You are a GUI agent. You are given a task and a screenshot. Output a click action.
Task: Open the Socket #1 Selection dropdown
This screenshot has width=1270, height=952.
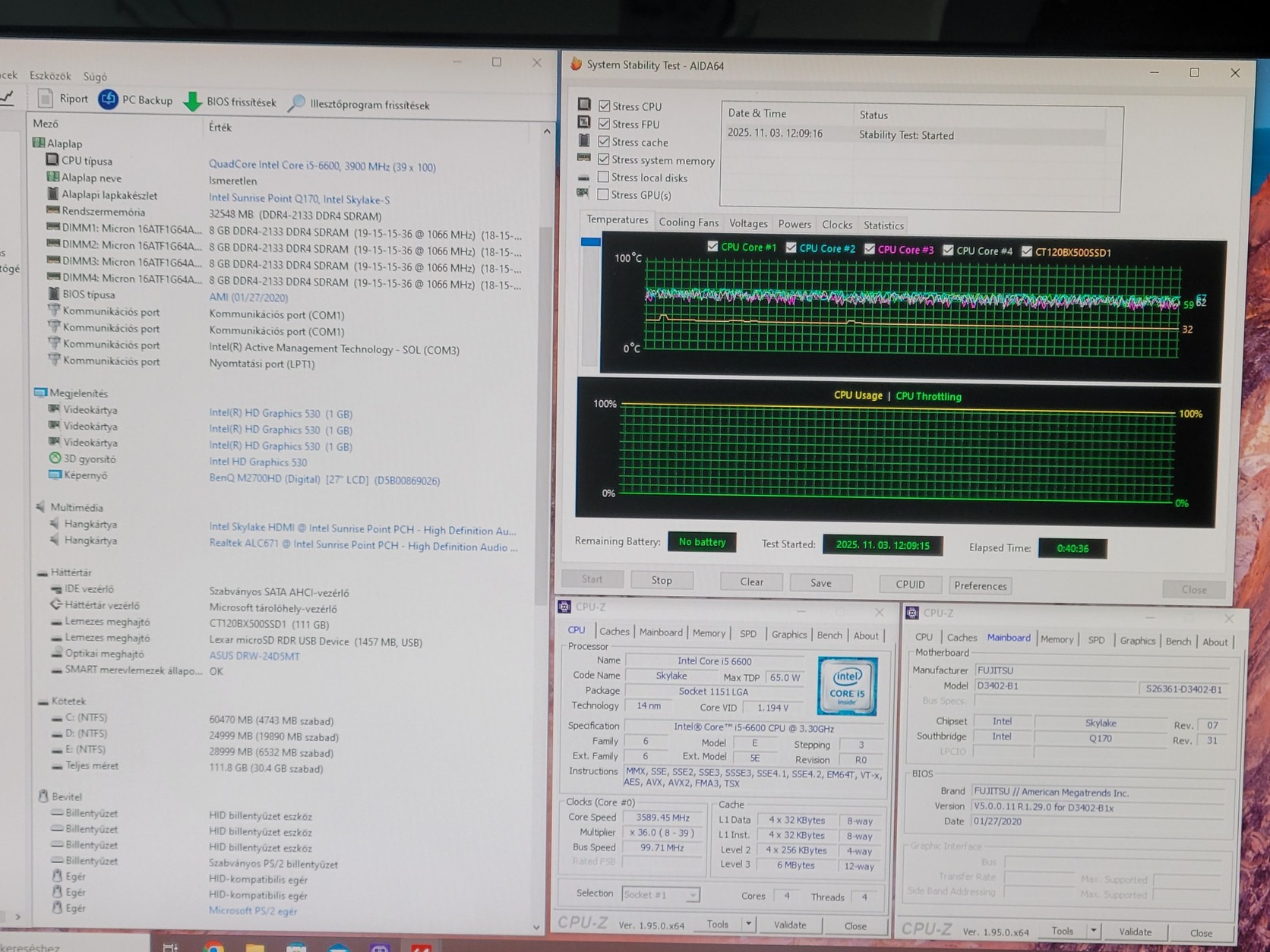[x=661, y=894]
